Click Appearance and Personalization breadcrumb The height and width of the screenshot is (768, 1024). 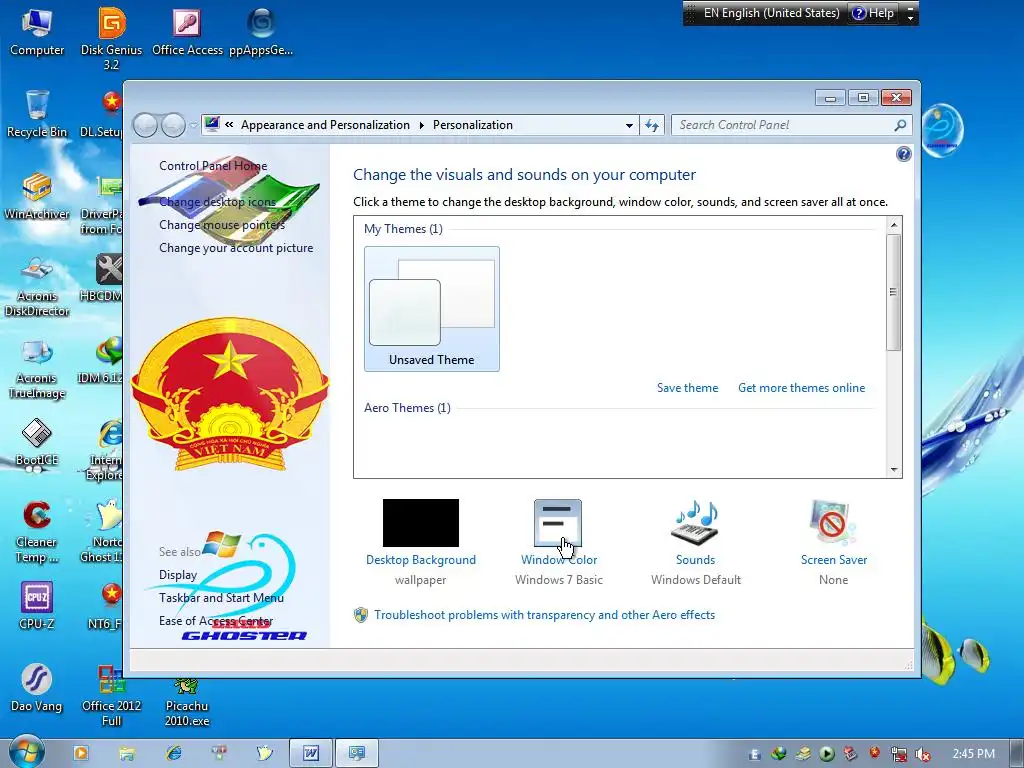point(325,125)
